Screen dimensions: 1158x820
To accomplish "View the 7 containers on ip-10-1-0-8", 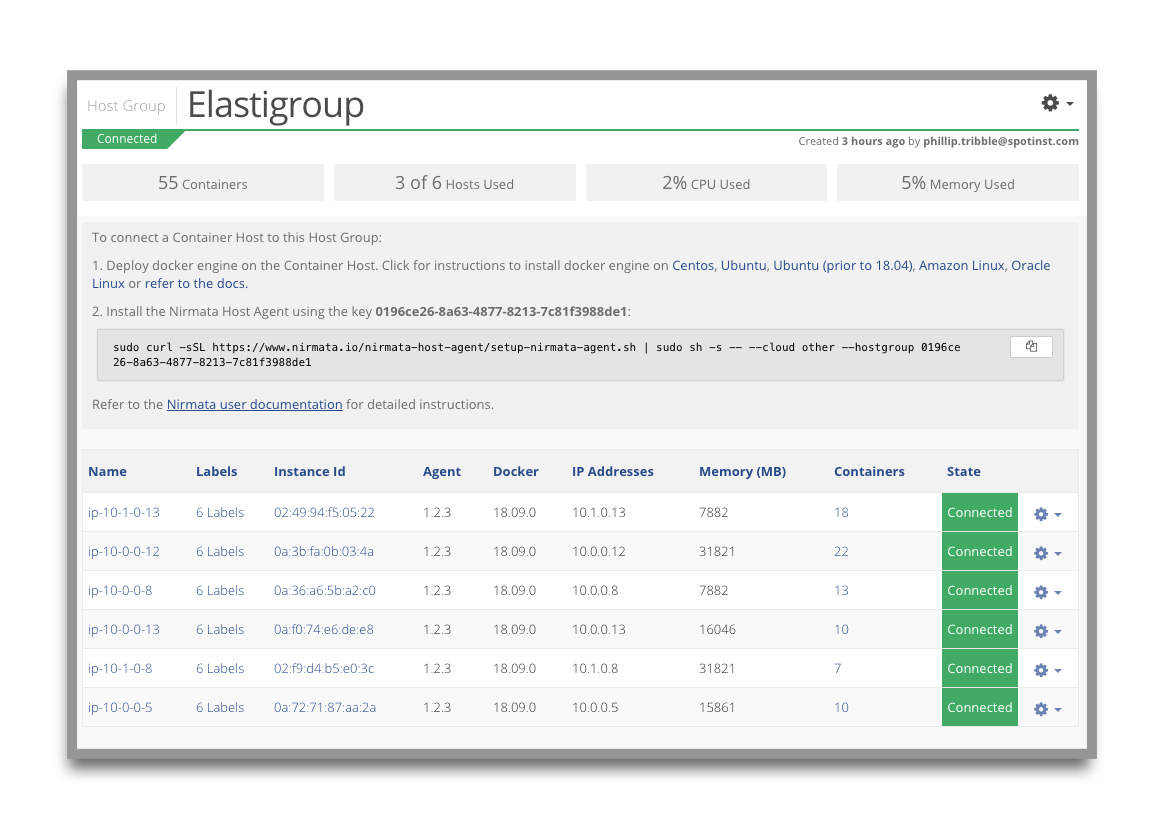I will [x=837, y=669].
